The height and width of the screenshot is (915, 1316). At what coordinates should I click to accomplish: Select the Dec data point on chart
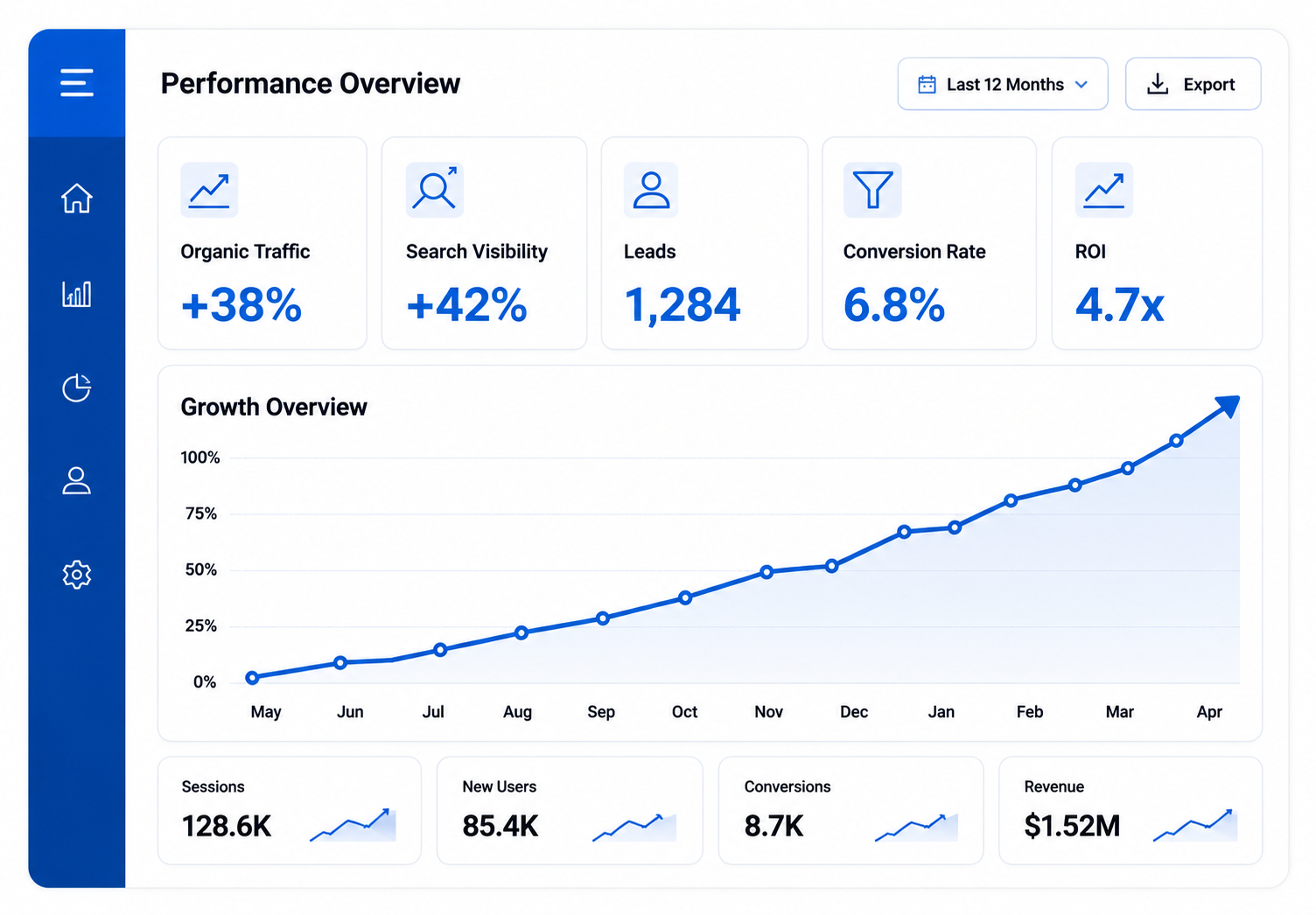[x=832, y=566]
